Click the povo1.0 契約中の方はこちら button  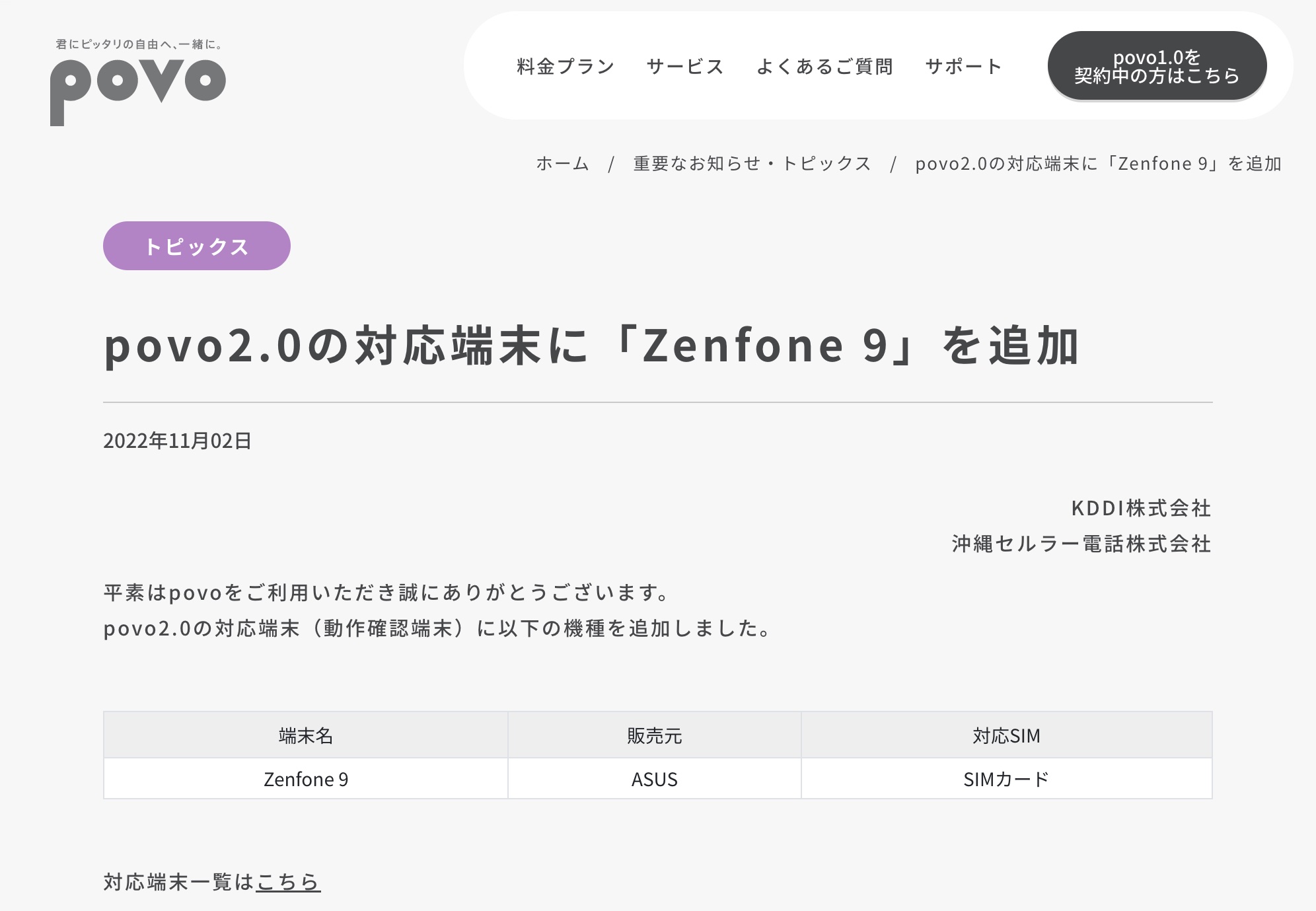[1157, 66]
